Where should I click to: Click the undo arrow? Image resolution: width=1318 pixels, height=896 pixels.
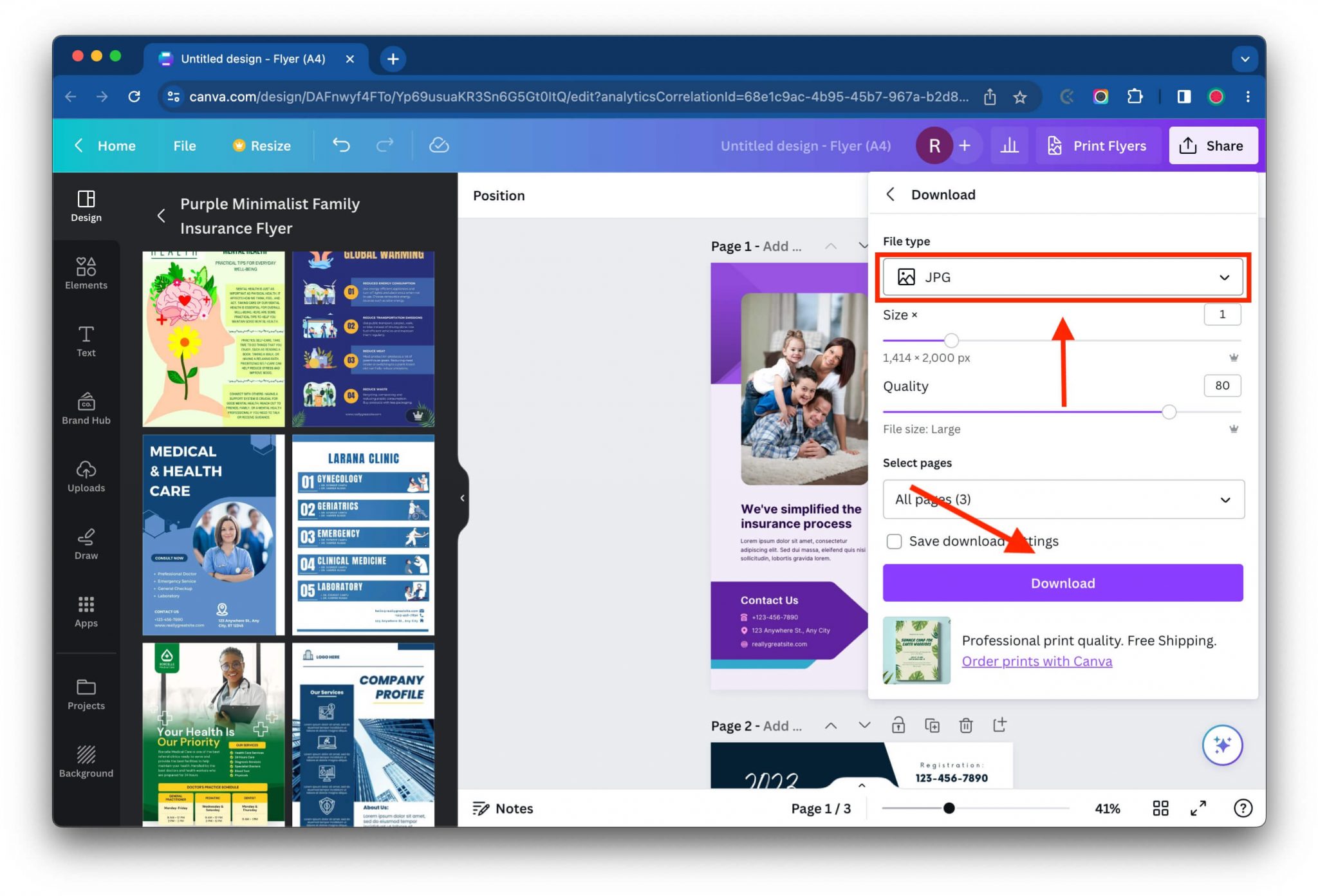point(341,145)
